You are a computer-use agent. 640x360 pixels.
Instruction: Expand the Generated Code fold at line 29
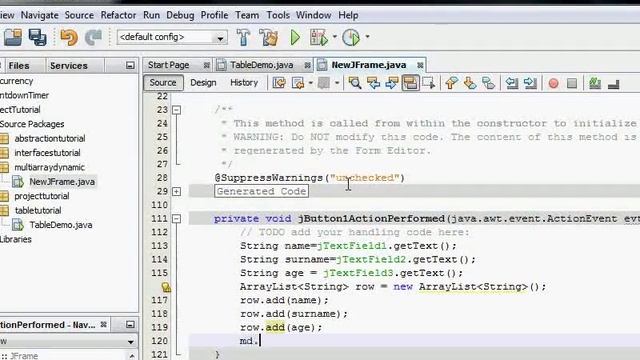click(176, 191)
